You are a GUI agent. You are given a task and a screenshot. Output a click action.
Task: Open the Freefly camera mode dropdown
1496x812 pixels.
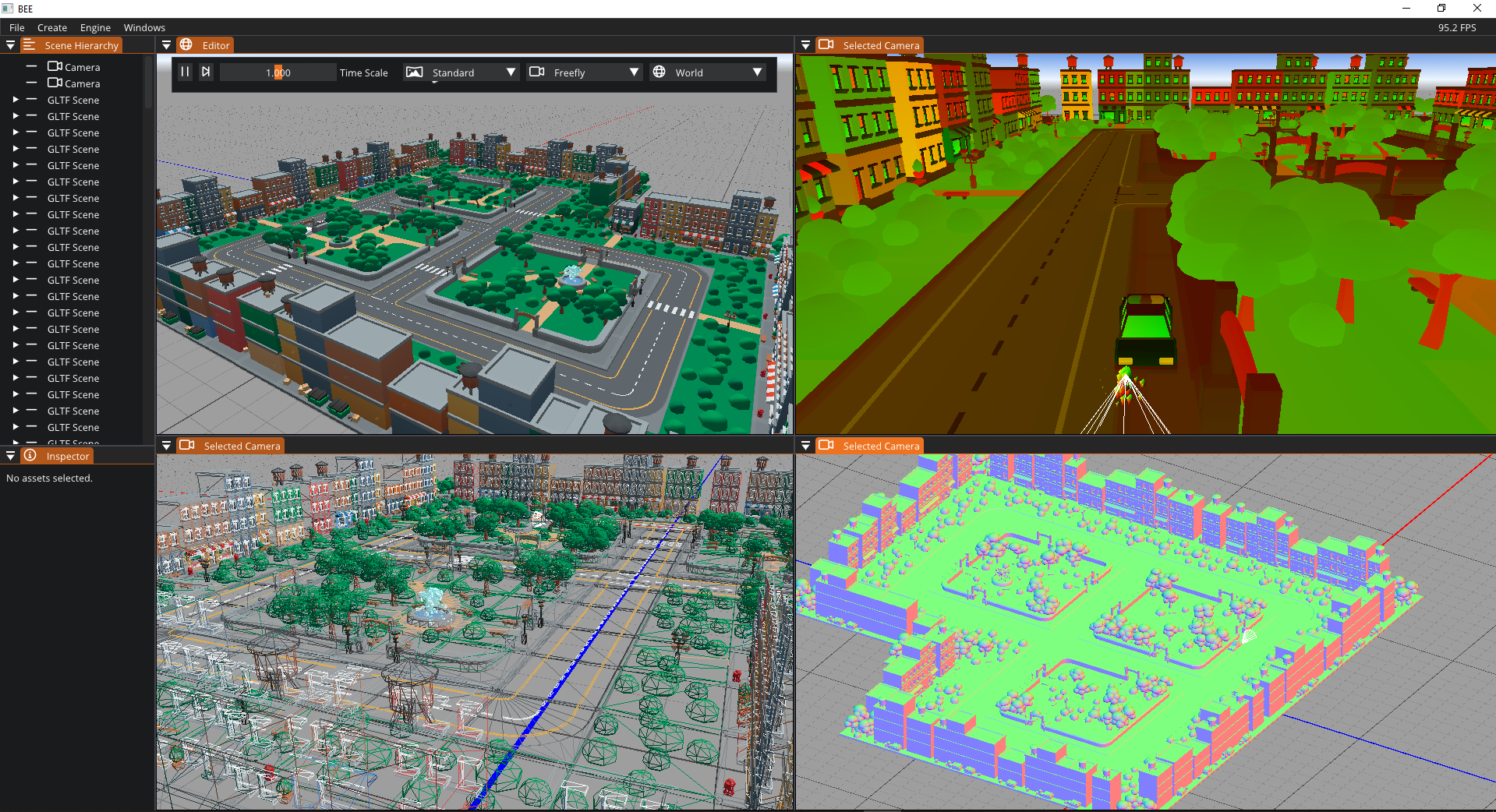tap(634, 72)
